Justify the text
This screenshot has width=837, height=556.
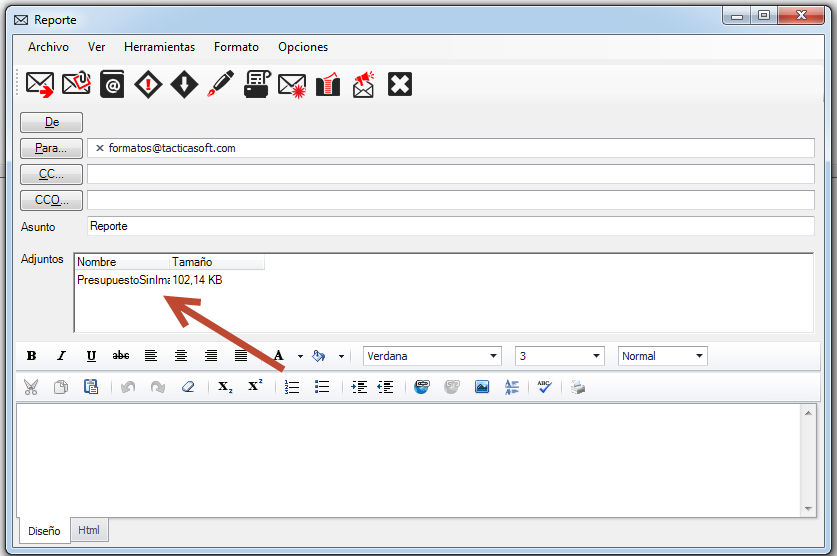click(241, 356)
